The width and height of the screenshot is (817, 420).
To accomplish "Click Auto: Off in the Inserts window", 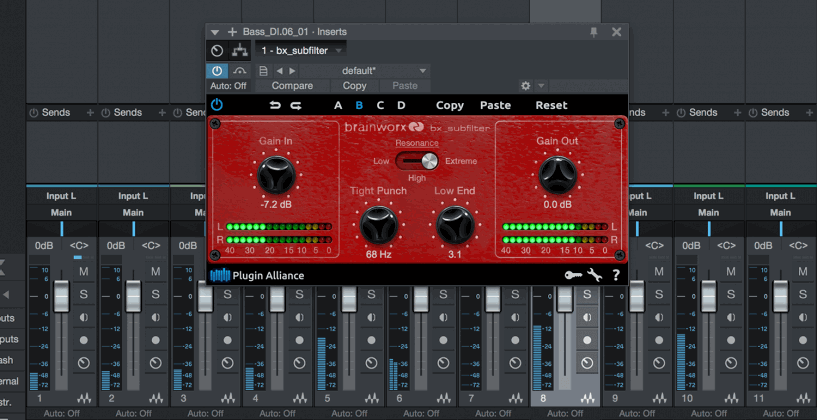I will click(228, 86).
